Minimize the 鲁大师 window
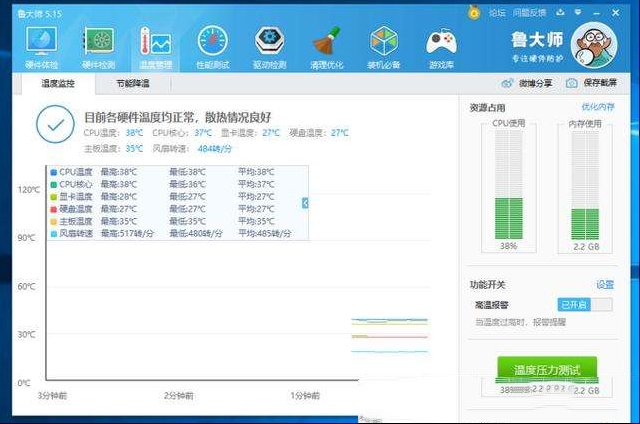 point(597,13)
